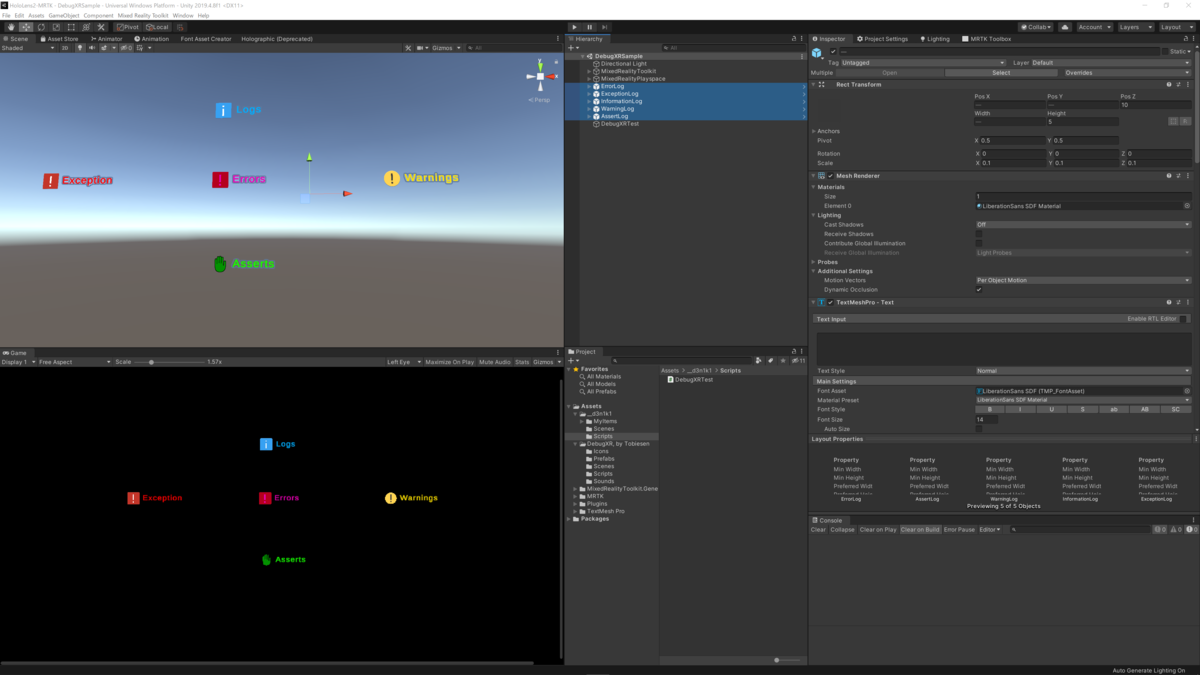Click the Mesh Renderer preset settings icon

(x=1179, y=175)
